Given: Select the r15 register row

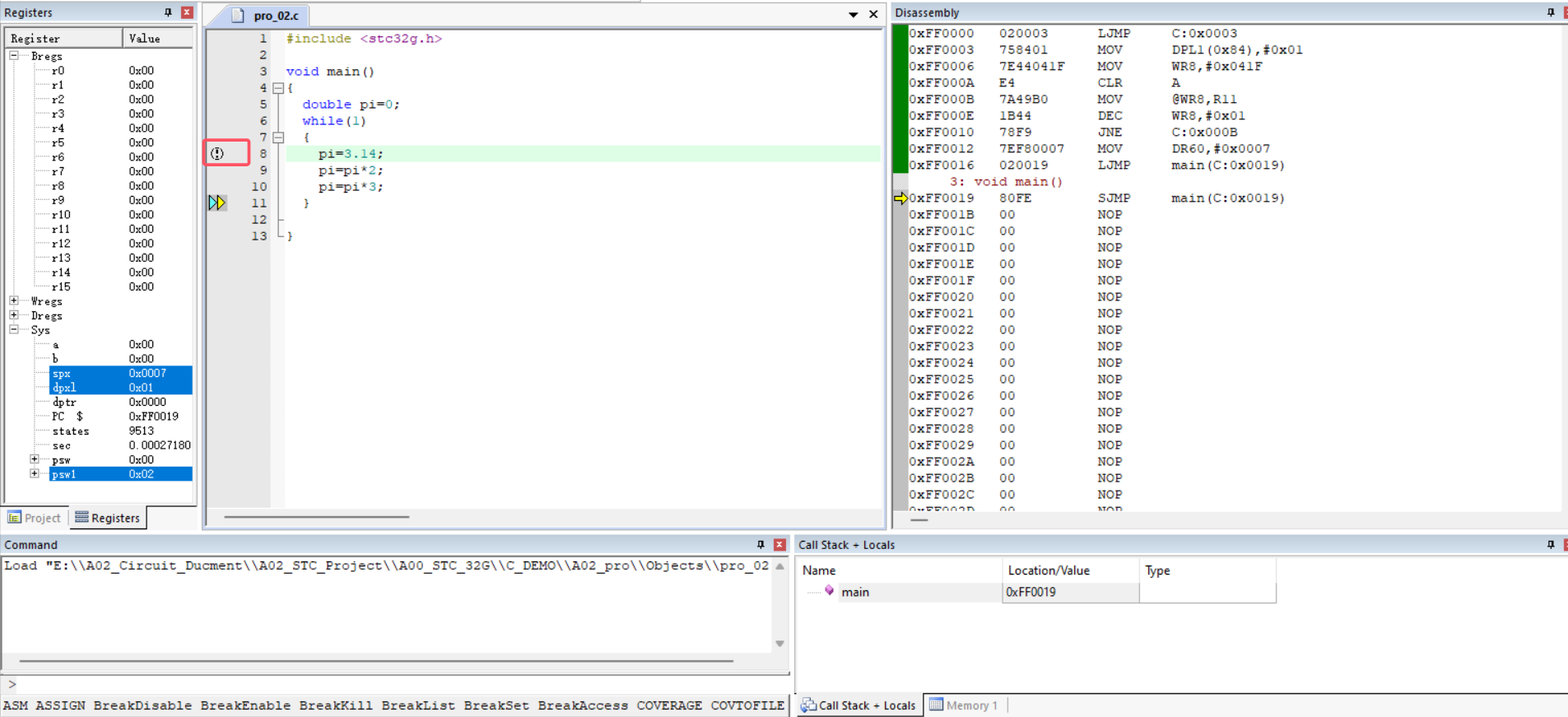Looking at the screenshot, I should 120,286.
